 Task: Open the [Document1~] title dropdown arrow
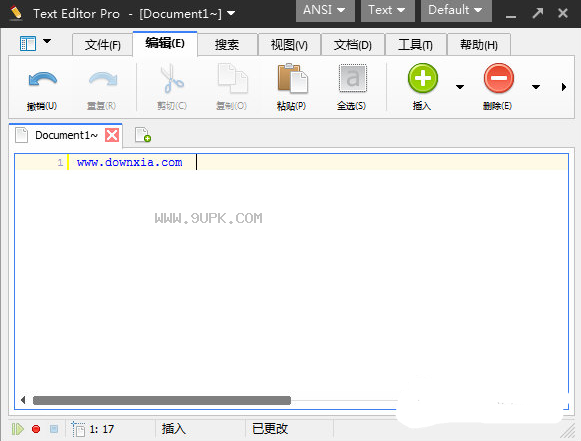[231, 14]
